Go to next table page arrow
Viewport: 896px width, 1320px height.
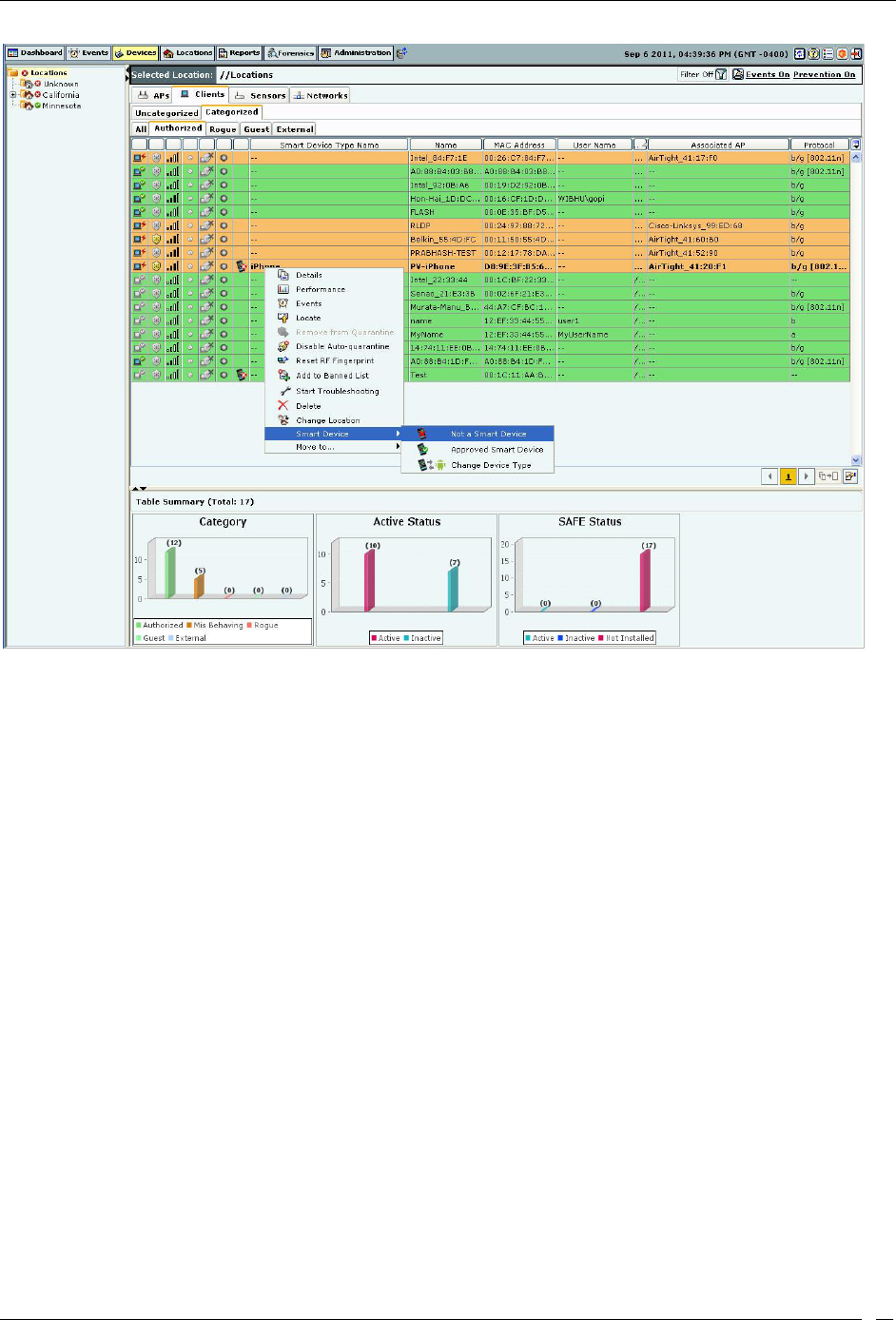click(806, 476)
